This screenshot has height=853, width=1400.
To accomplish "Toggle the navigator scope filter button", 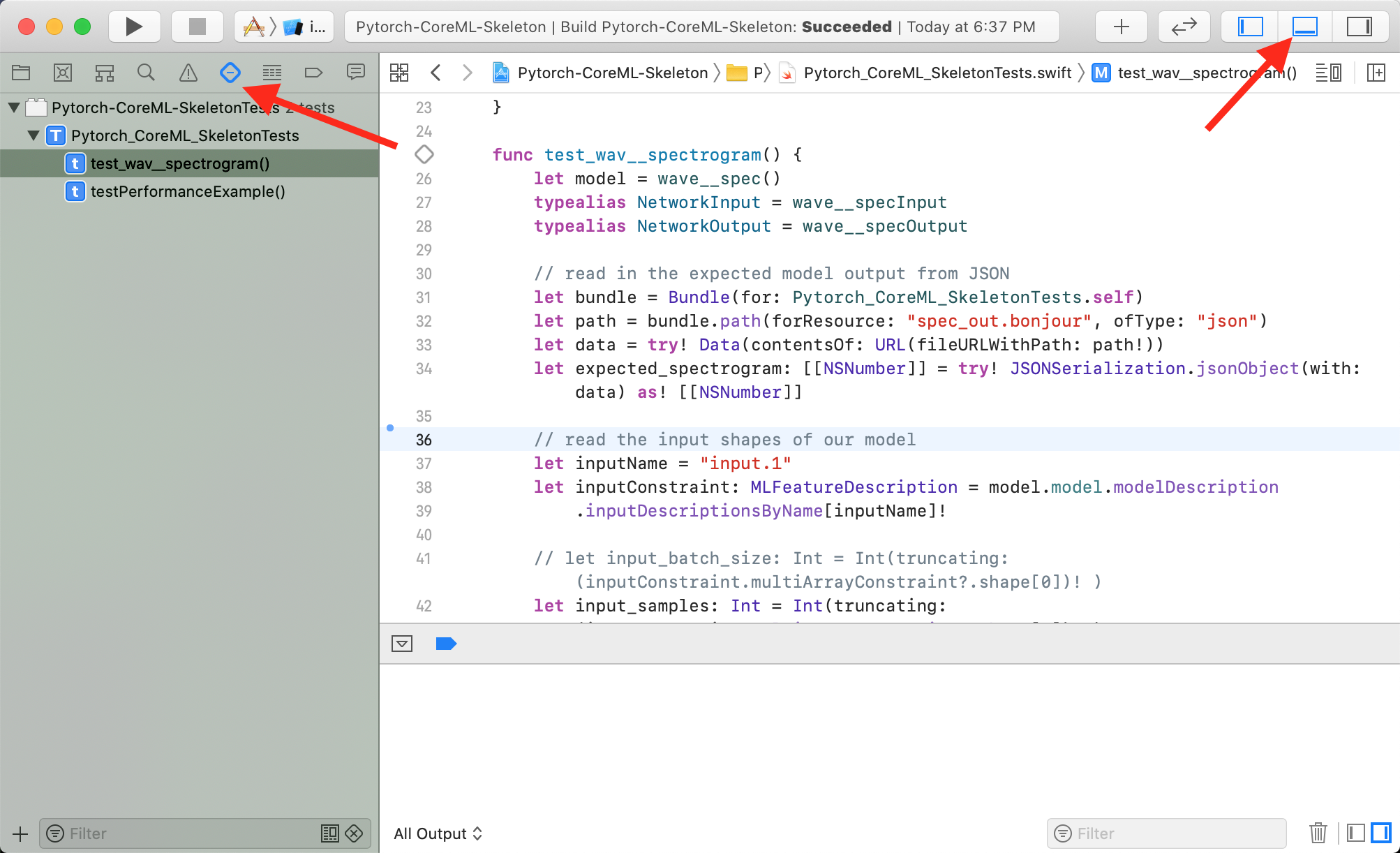I will coord(330,833).
